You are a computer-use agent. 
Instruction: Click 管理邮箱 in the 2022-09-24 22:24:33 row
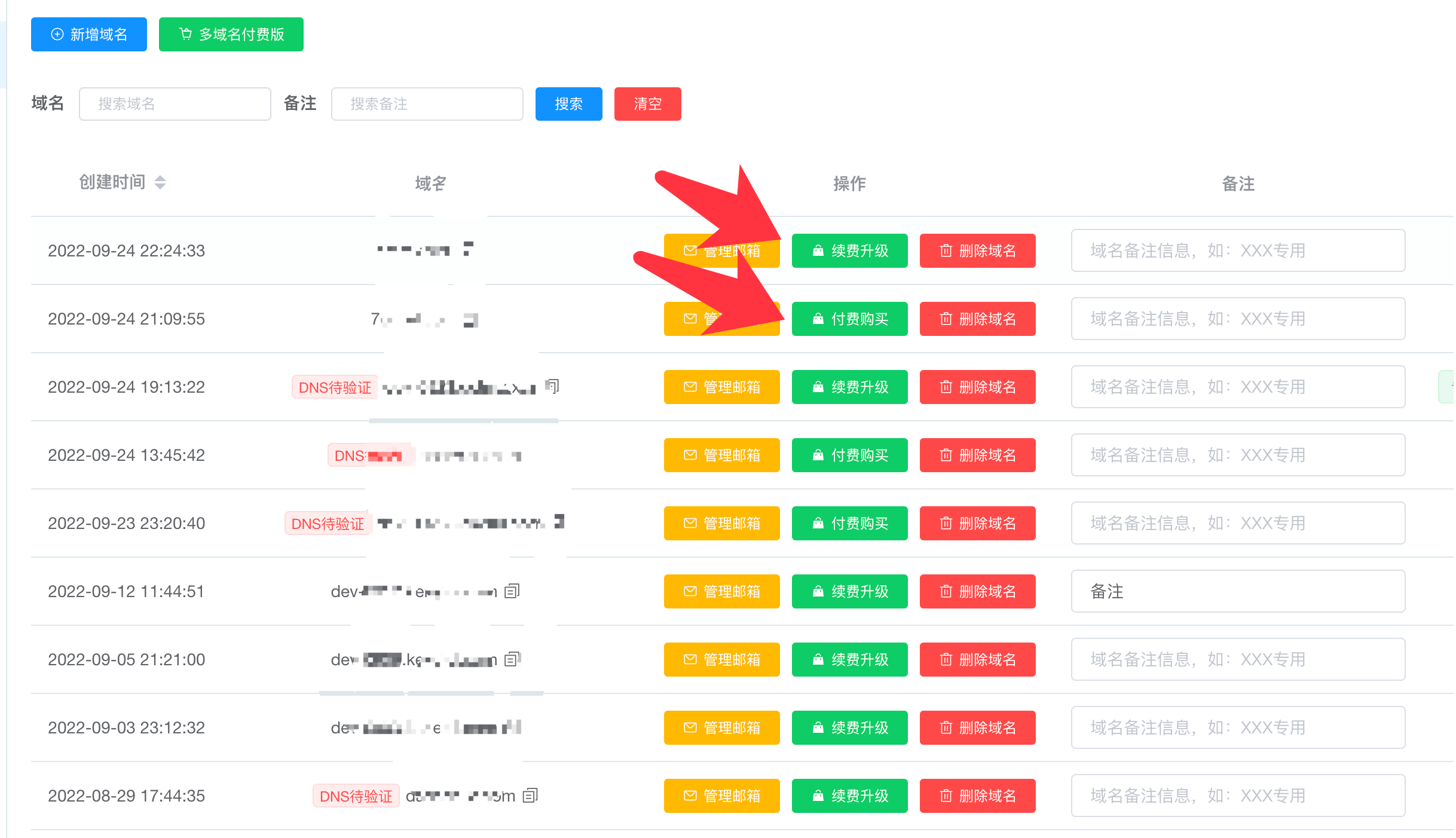(x=722, y=250)
